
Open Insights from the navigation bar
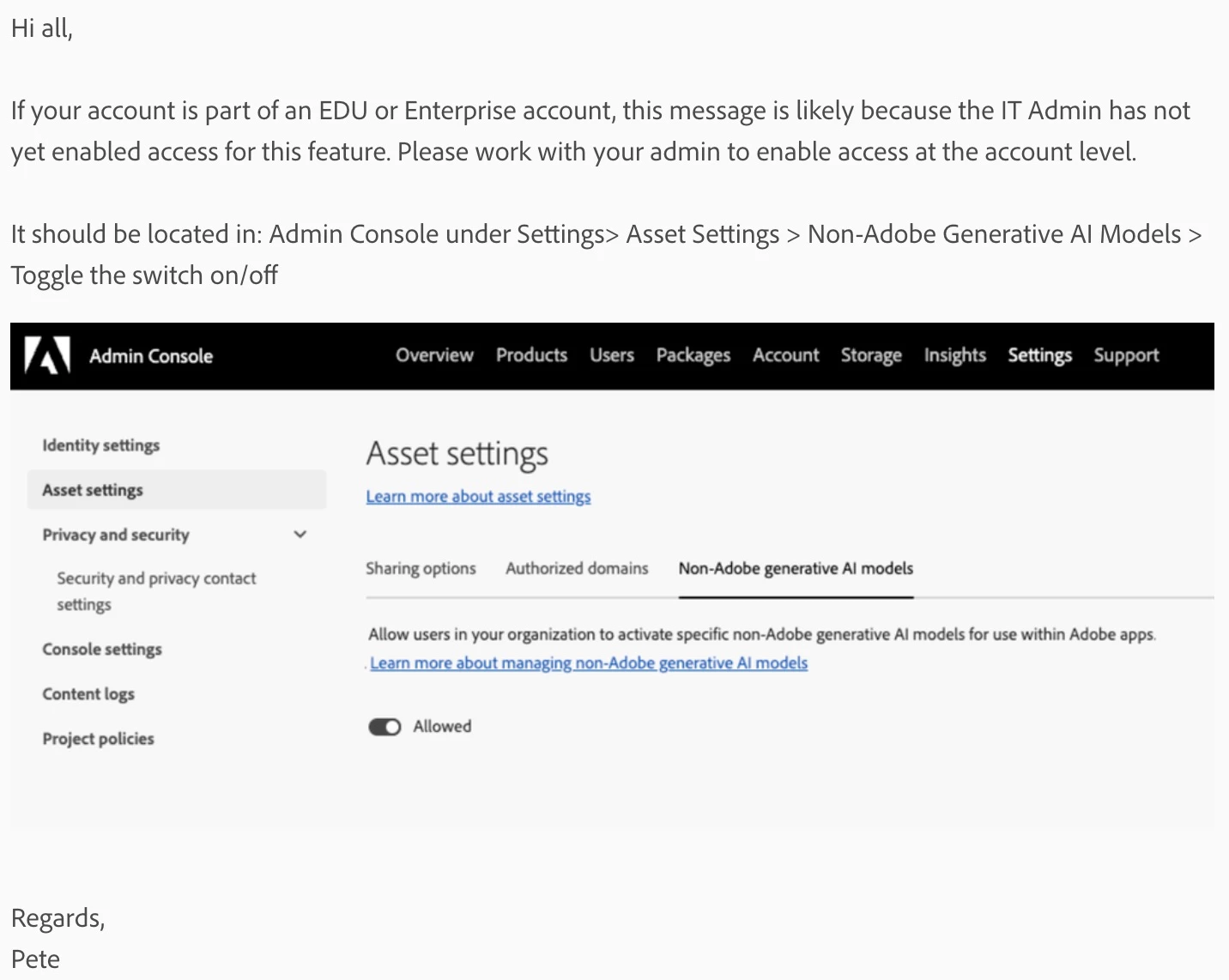click(x=954, y=355)
